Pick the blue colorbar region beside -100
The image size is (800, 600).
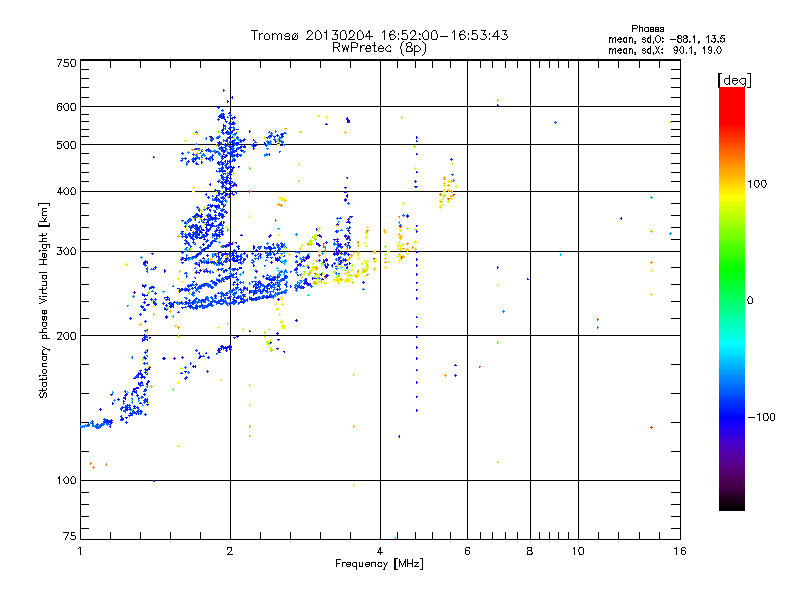731,416
